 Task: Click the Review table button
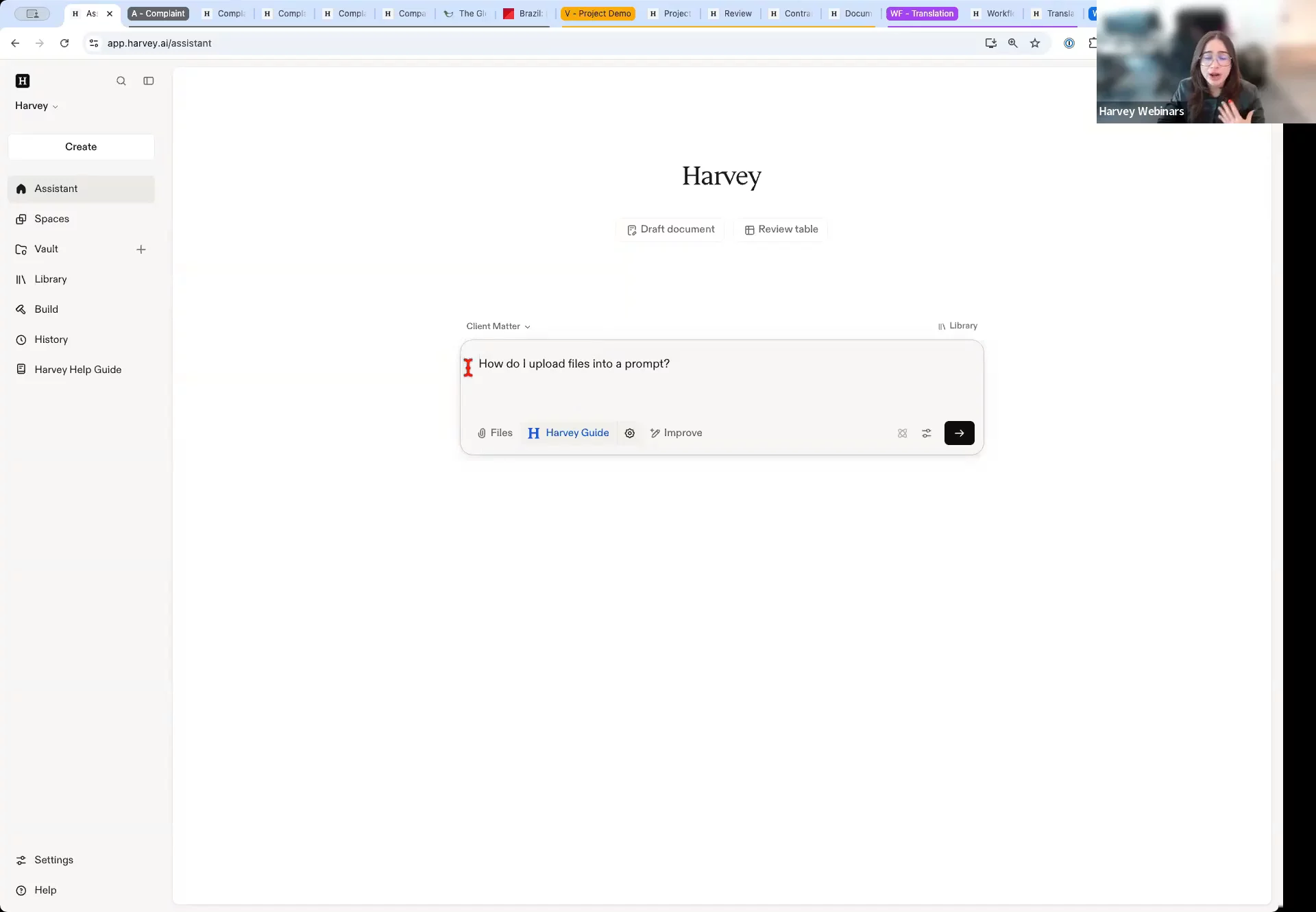tap(781, 230)
